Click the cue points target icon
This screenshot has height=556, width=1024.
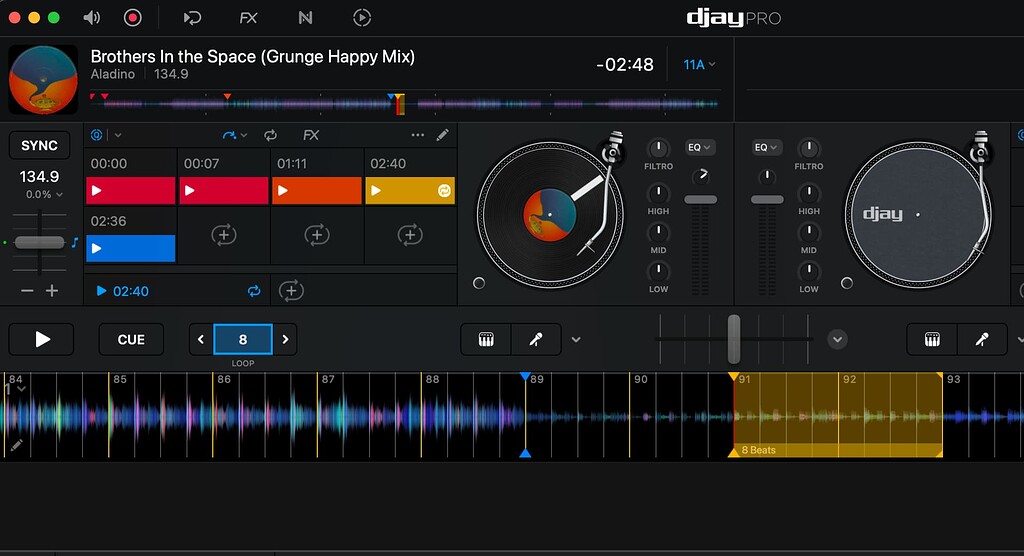coord(96,135)
